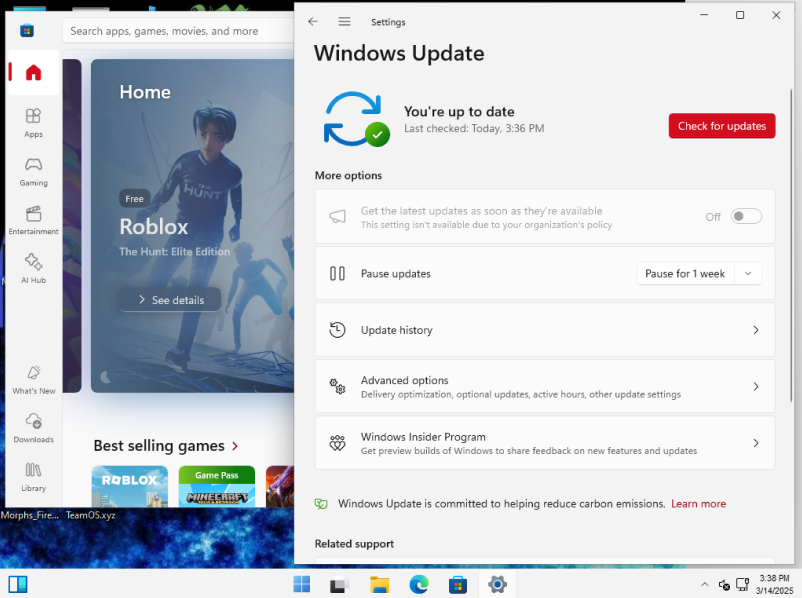
Task: Click the pause icon beside Pause updates
Action: [338, 274]
